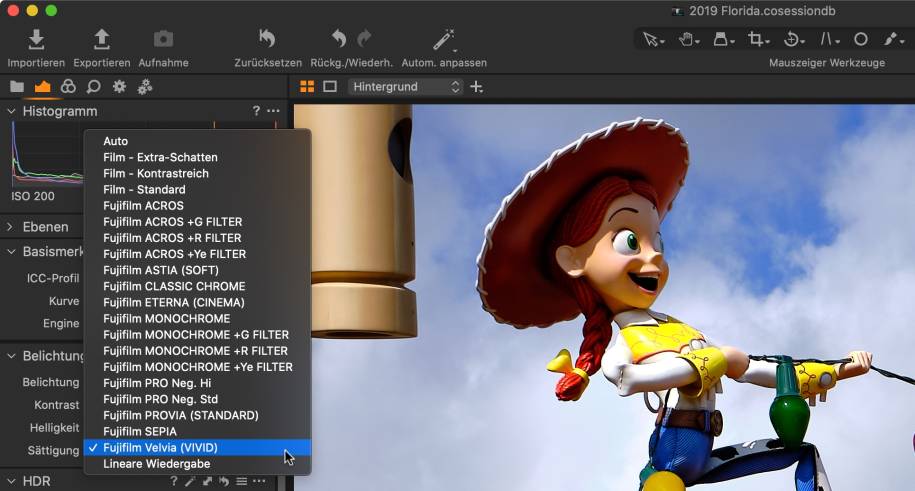The height and width of the screenshot is (491, 915).
Task: Choose plain Fujifilm ACROS entry
Action: (x=197, y=206)
